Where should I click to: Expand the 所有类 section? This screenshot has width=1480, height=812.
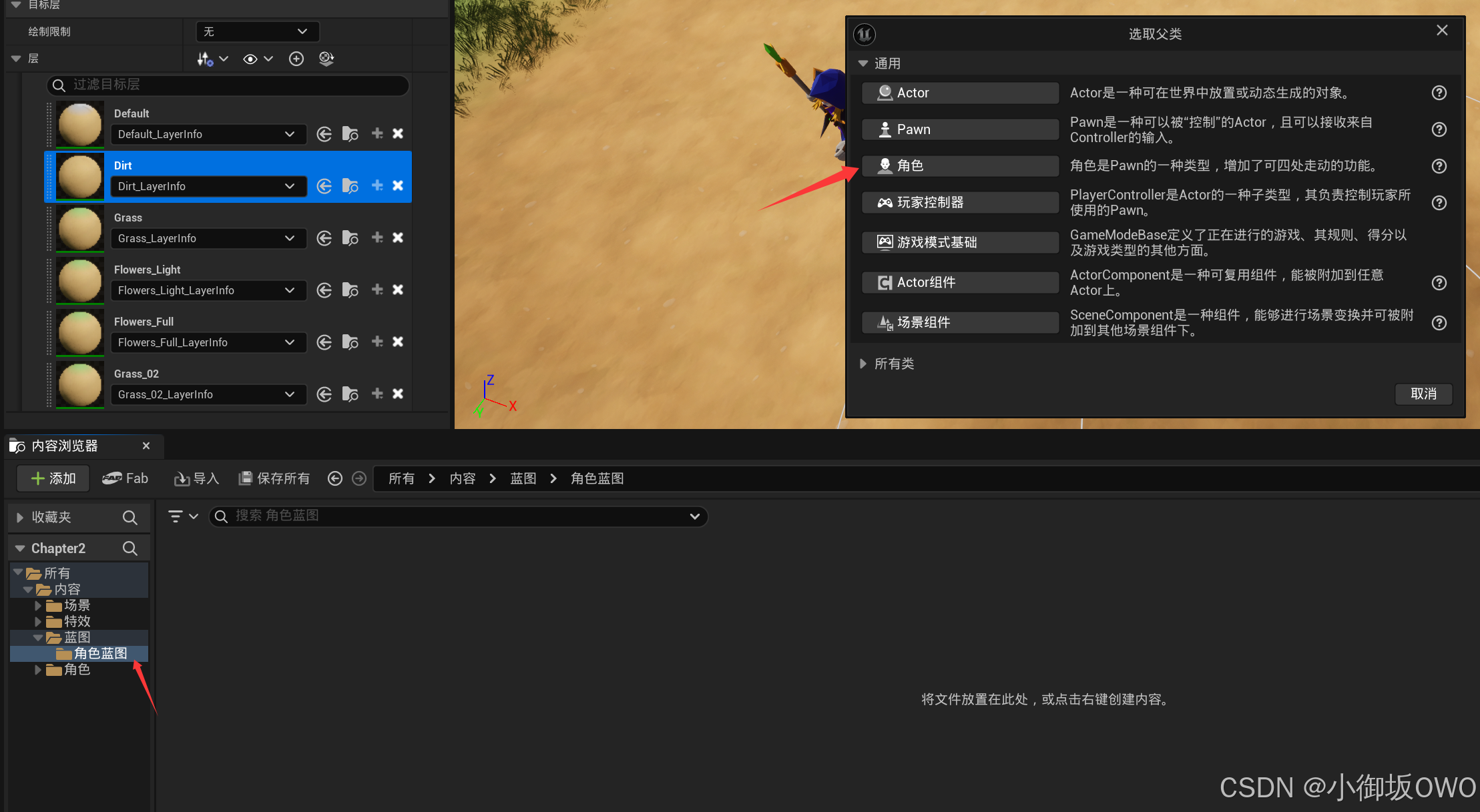(863, 364)
